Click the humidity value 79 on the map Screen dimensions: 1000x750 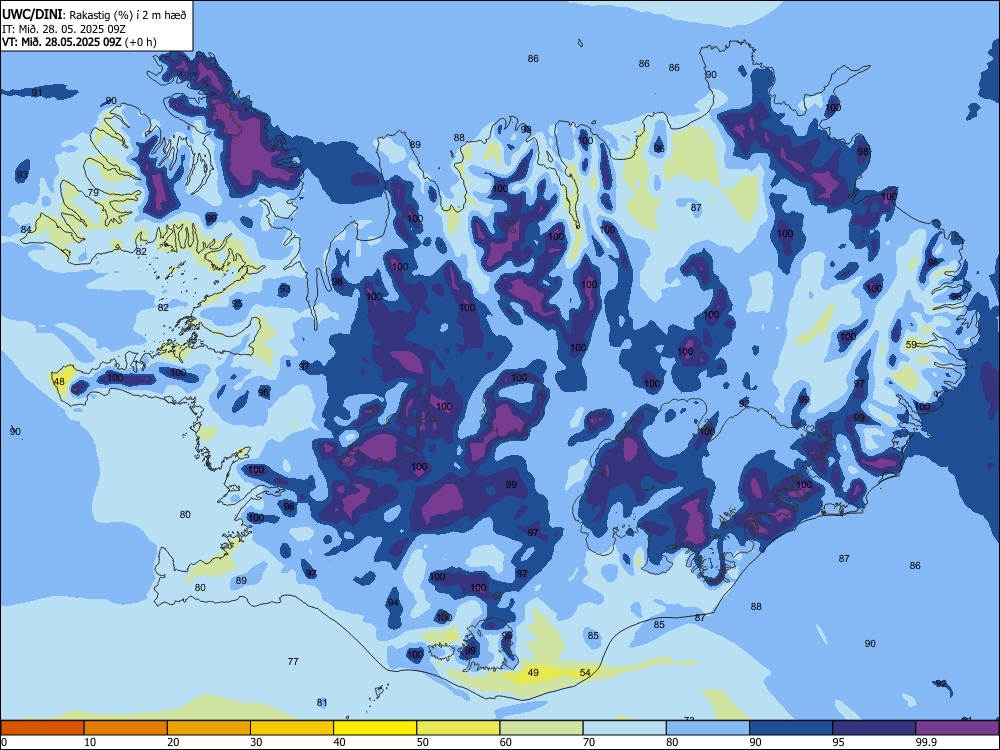93,193
